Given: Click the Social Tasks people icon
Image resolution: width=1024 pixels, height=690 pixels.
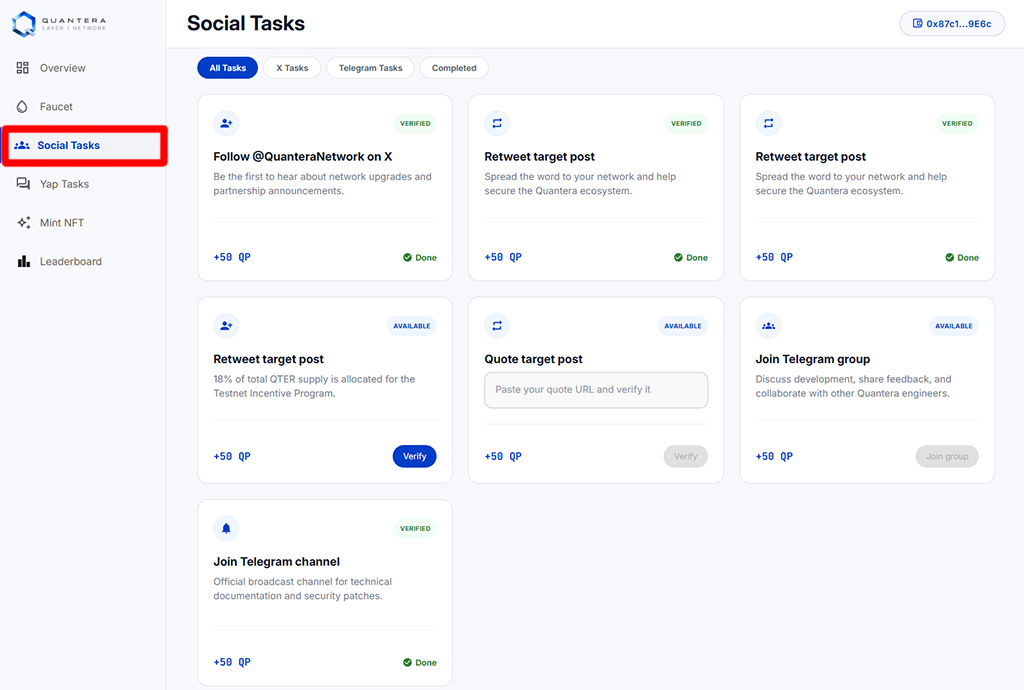Looking at the screenshot, I should [22, 146].
